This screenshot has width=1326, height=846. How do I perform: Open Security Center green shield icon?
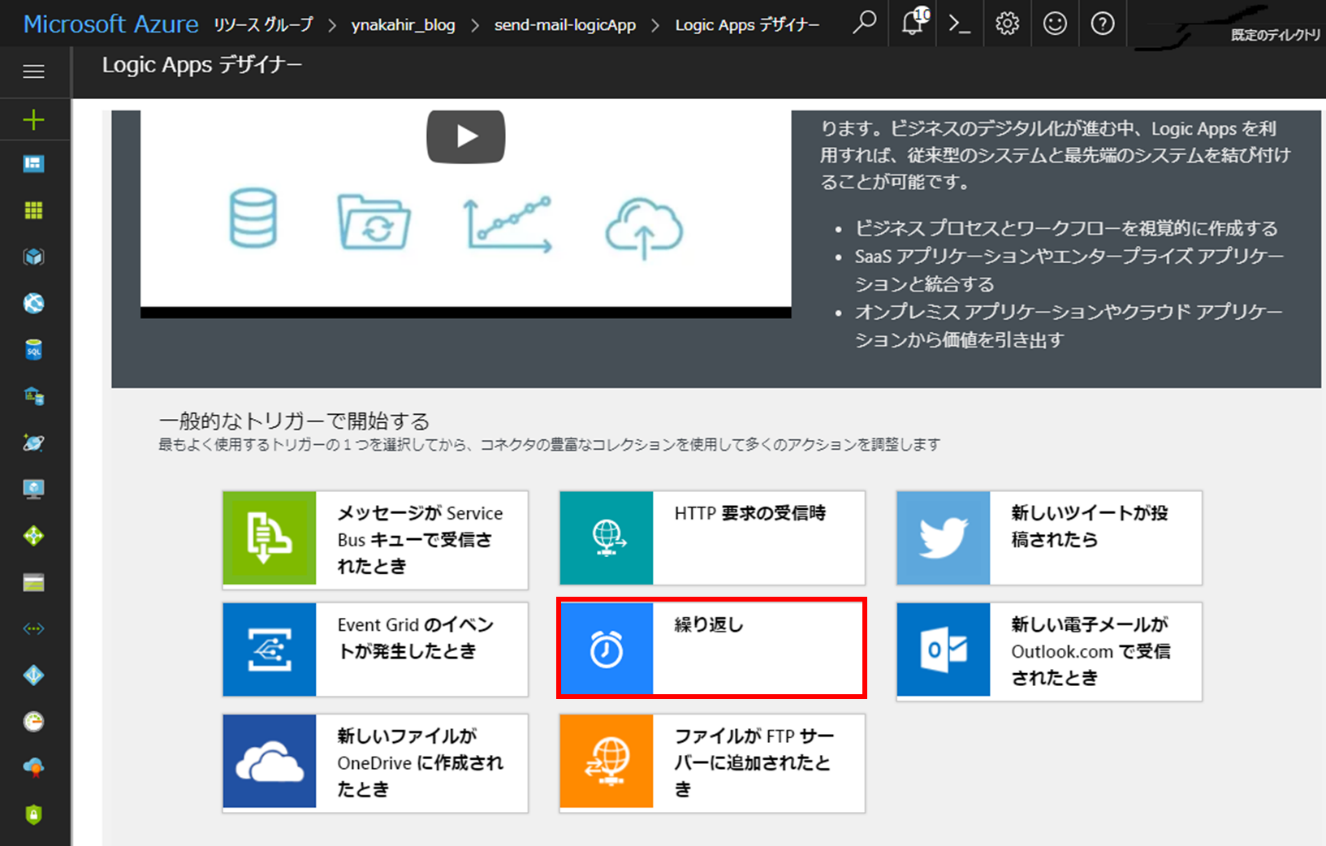(x=34, y=815)
